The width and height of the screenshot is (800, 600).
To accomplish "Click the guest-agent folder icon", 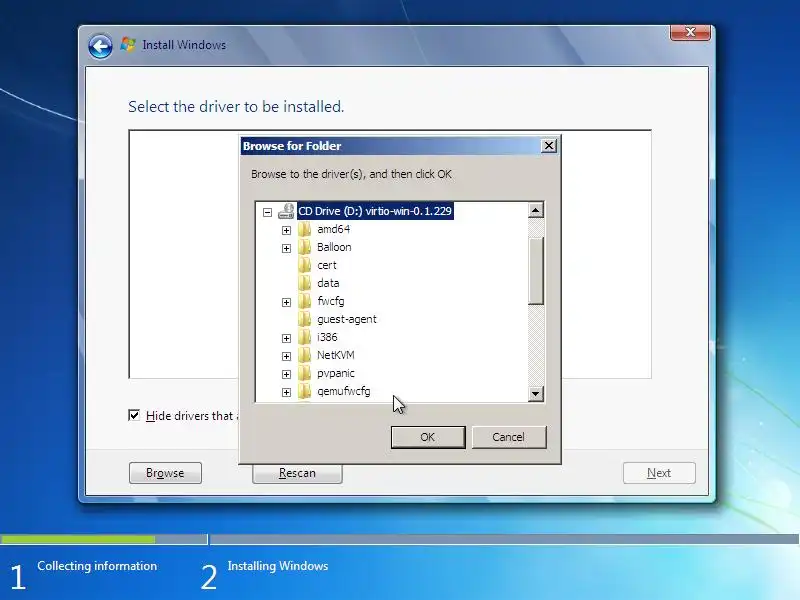I will click(x=305, y=319).
